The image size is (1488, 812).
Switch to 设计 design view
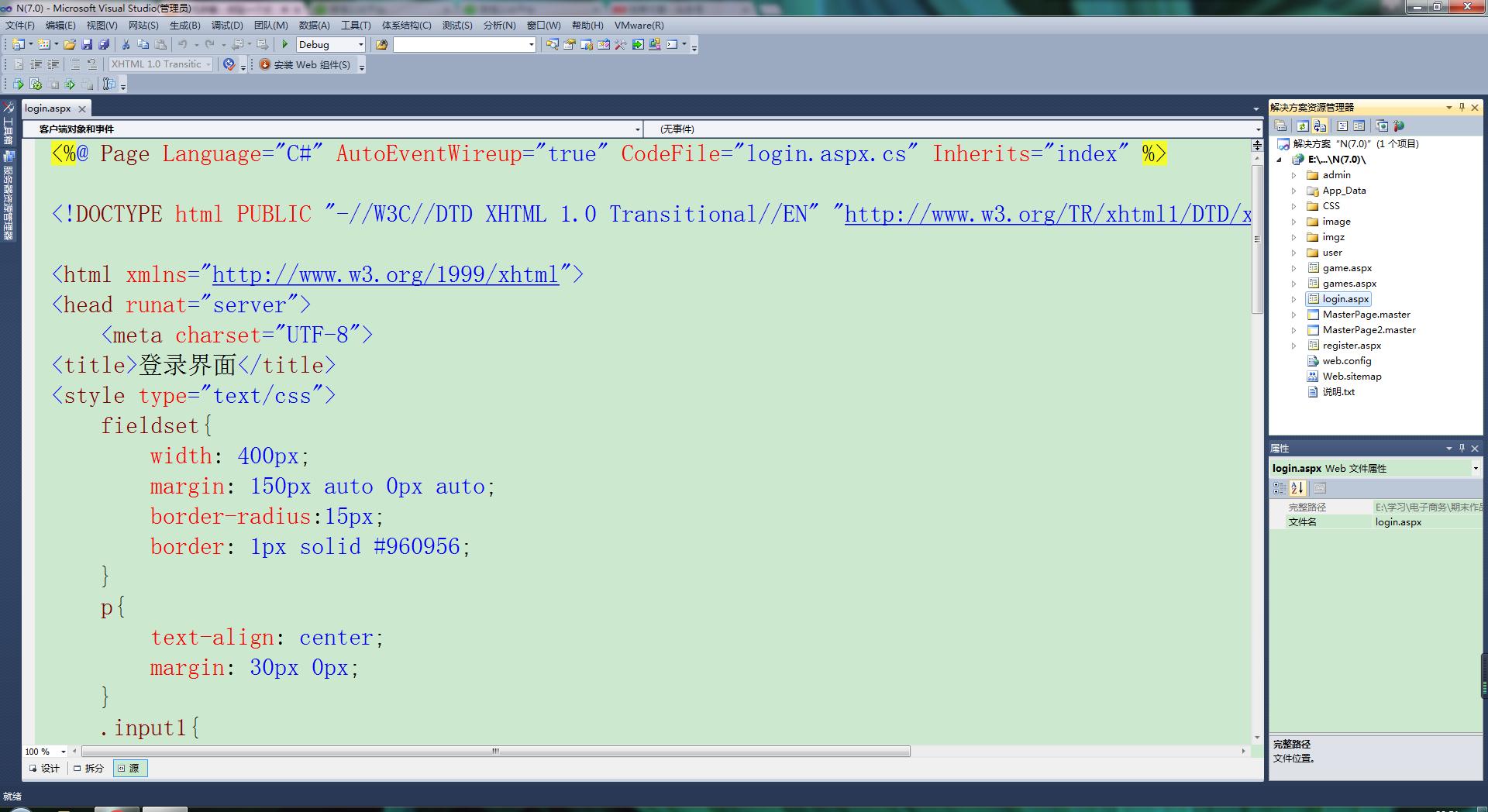point(44,769)
